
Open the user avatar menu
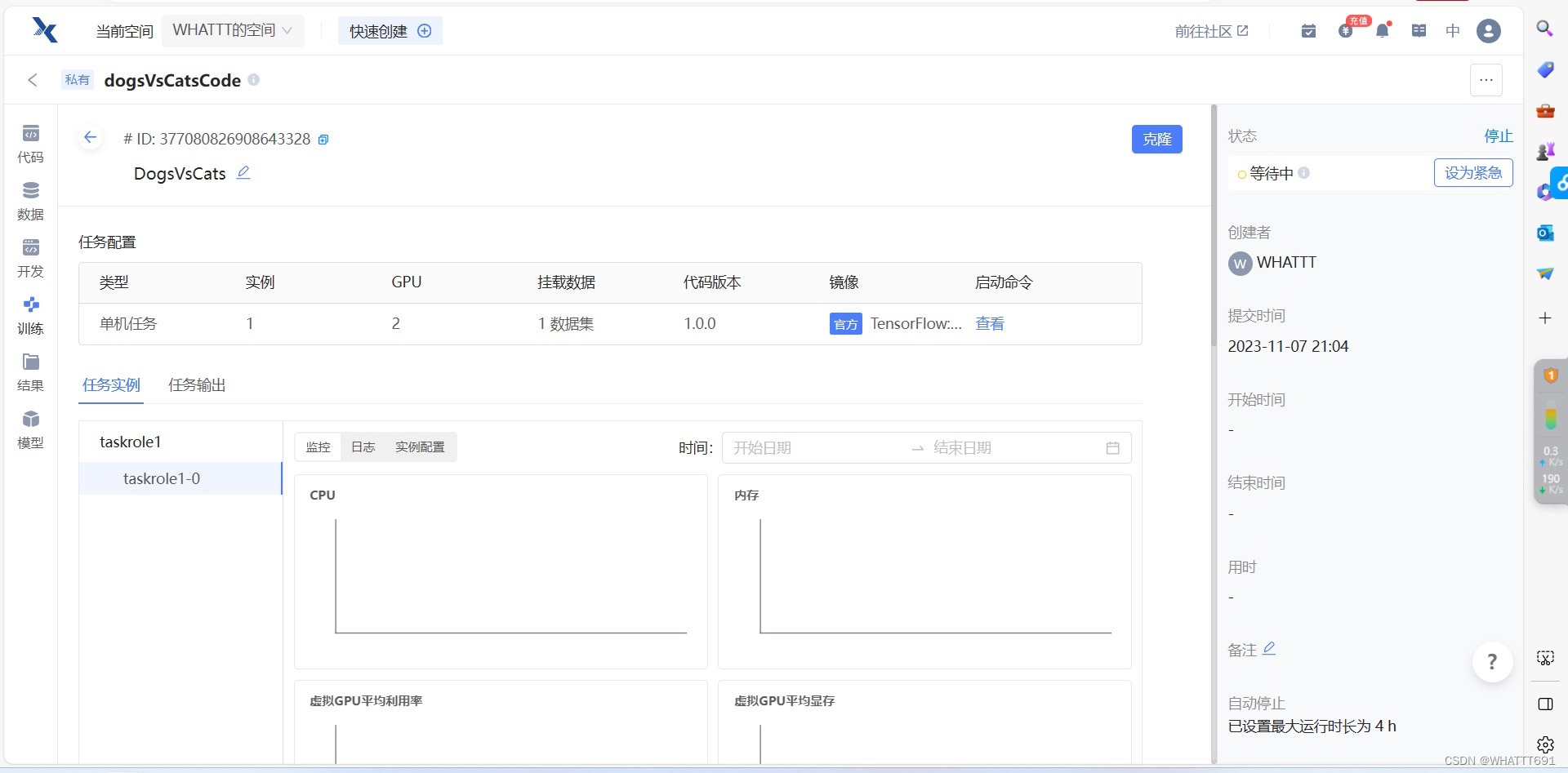[1489, 31]
